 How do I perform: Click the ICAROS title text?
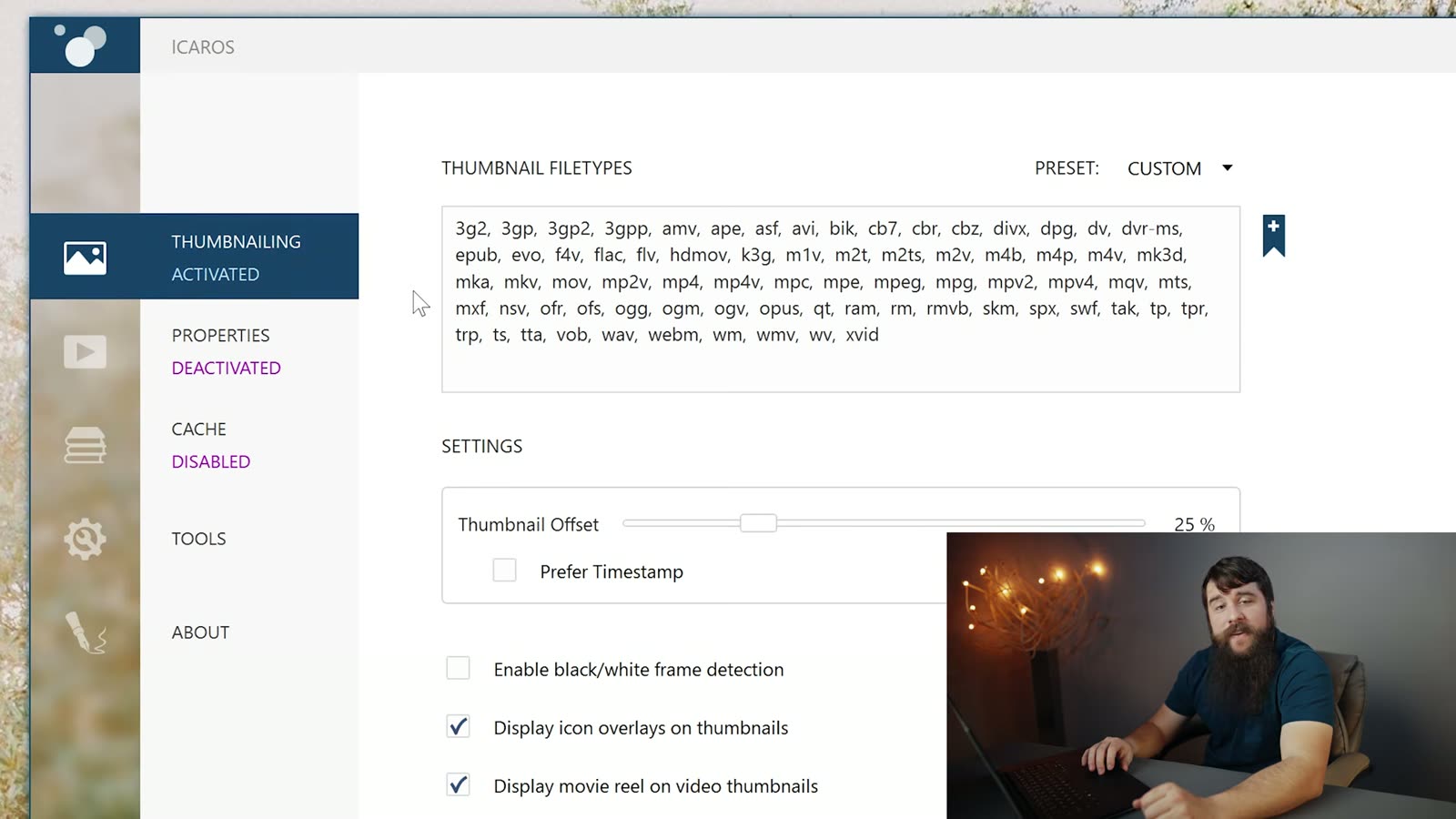pyautogui.click(x=203, y=47)
